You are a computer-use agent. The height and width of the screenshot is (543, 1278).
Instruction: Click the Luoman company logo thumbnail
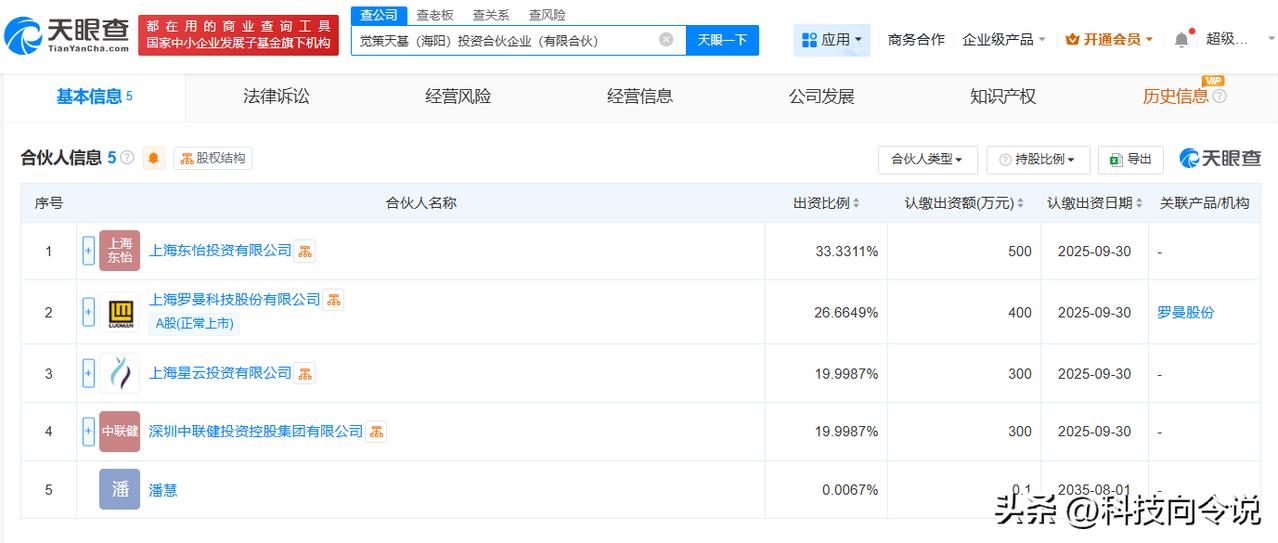pos(120,312)
